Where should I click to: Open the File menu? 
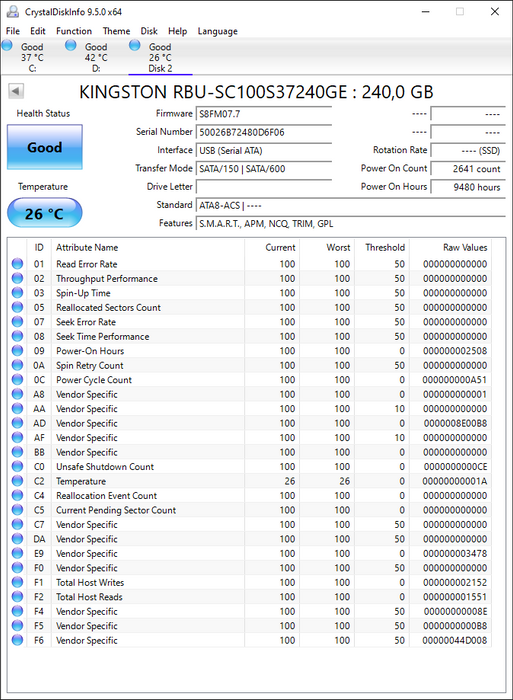pyautogui.click(x=13, y=31)
